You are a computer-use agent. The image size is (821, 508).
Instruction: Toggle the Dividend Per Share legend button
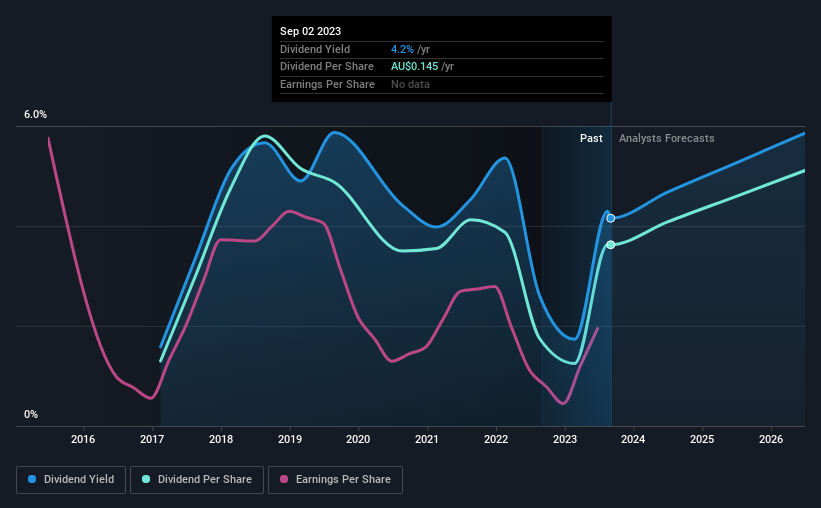197,480
